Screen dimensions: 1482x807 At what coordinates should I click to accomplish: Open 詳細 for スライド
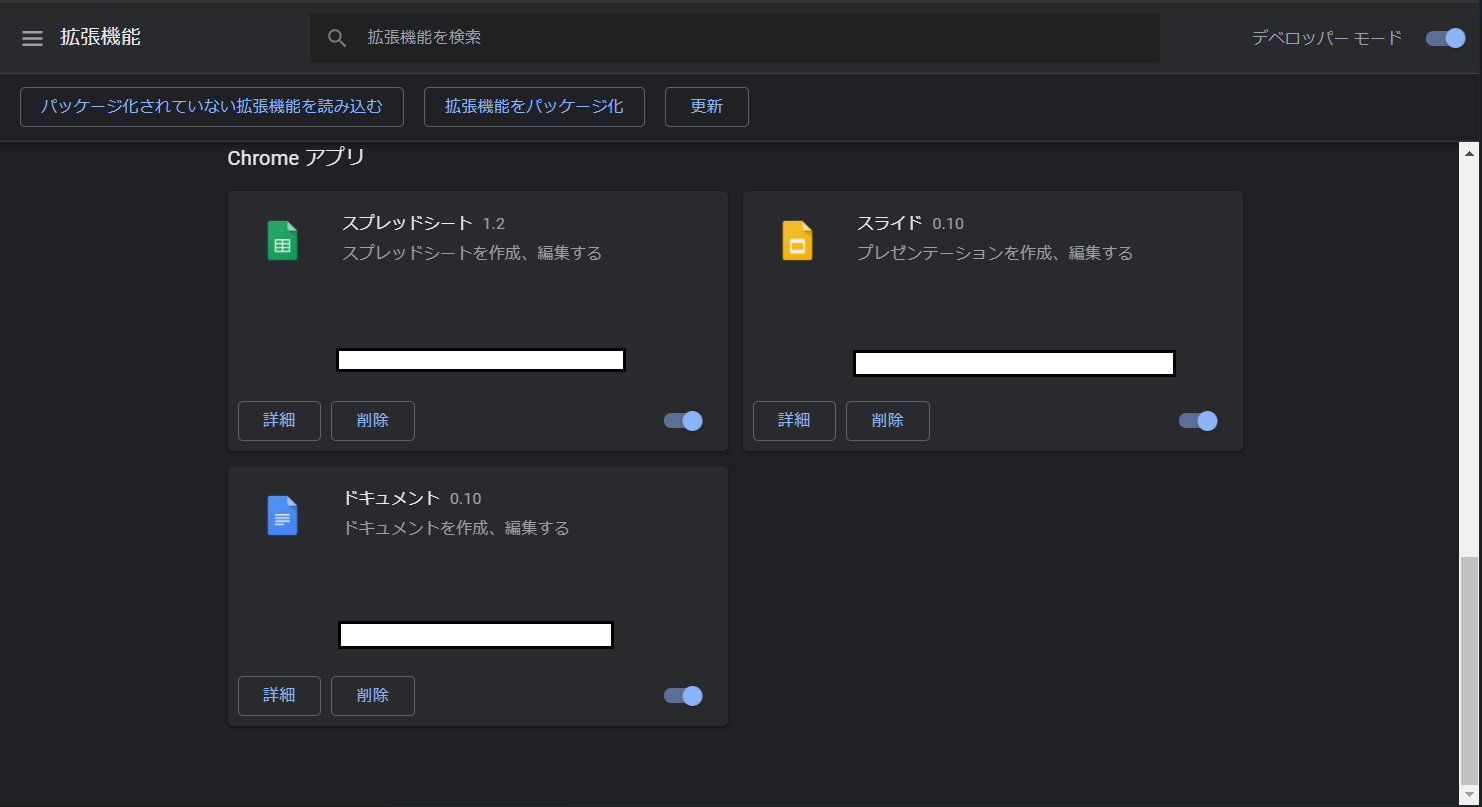click(794, 421)
